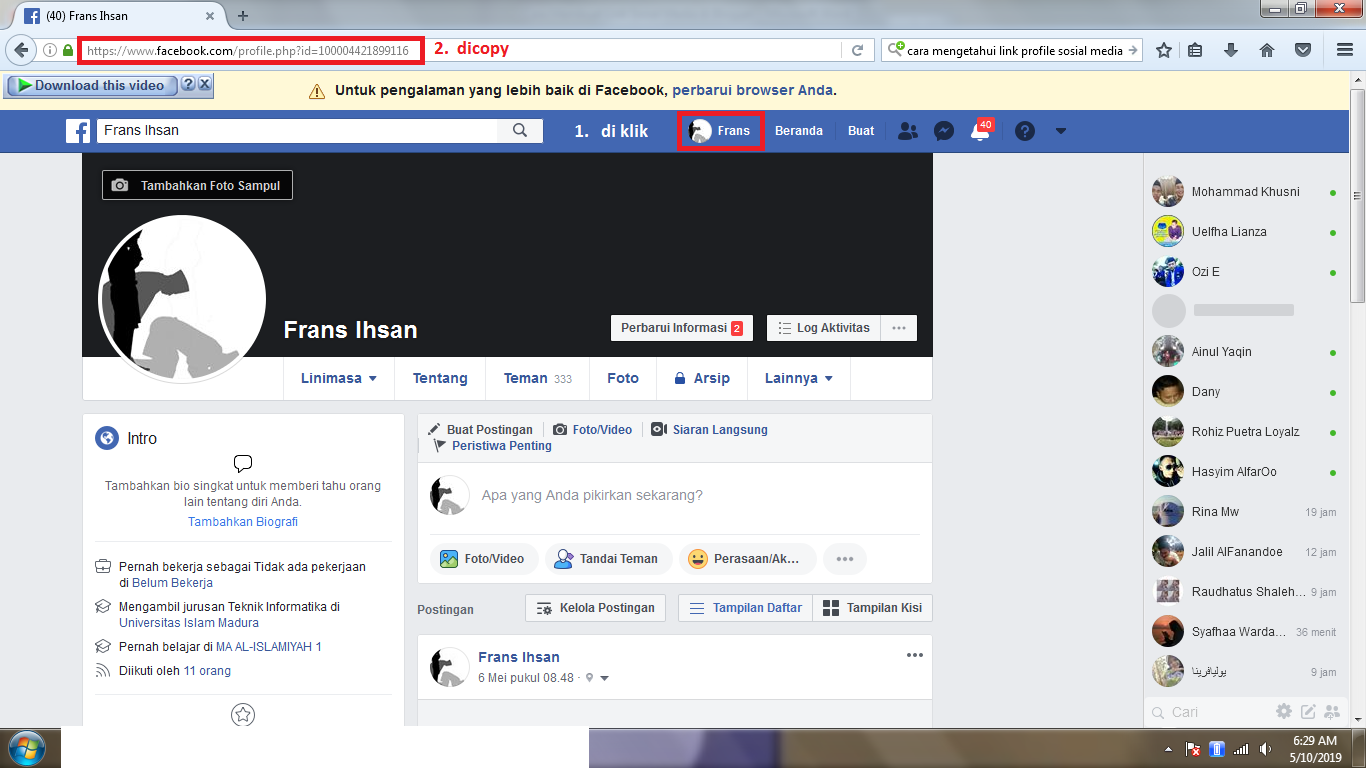Click the Perasaan/Aktivitas button

(x=748, y=559)
